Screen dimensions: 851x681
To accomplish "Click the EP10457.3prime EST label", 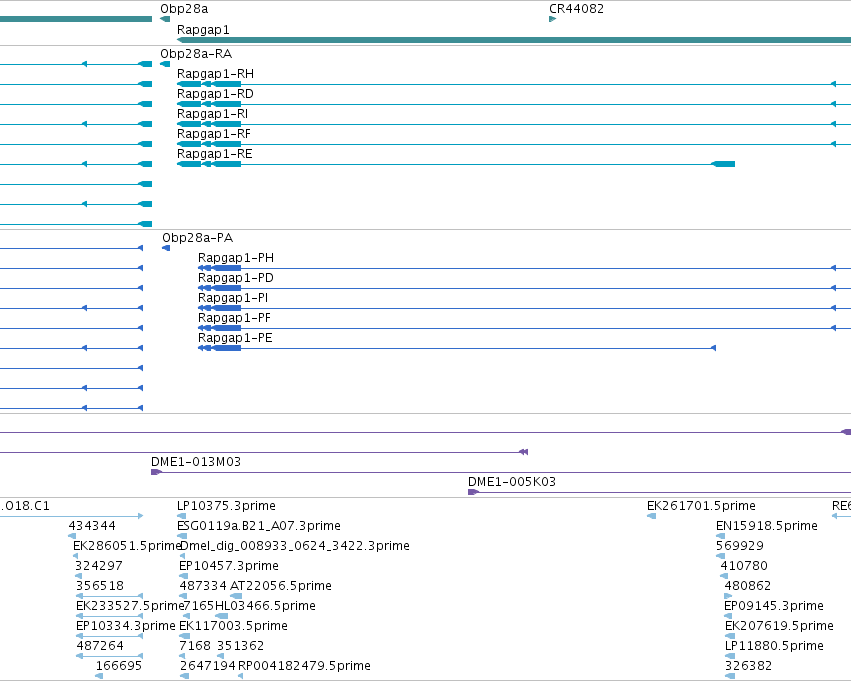I will [229, 566].
